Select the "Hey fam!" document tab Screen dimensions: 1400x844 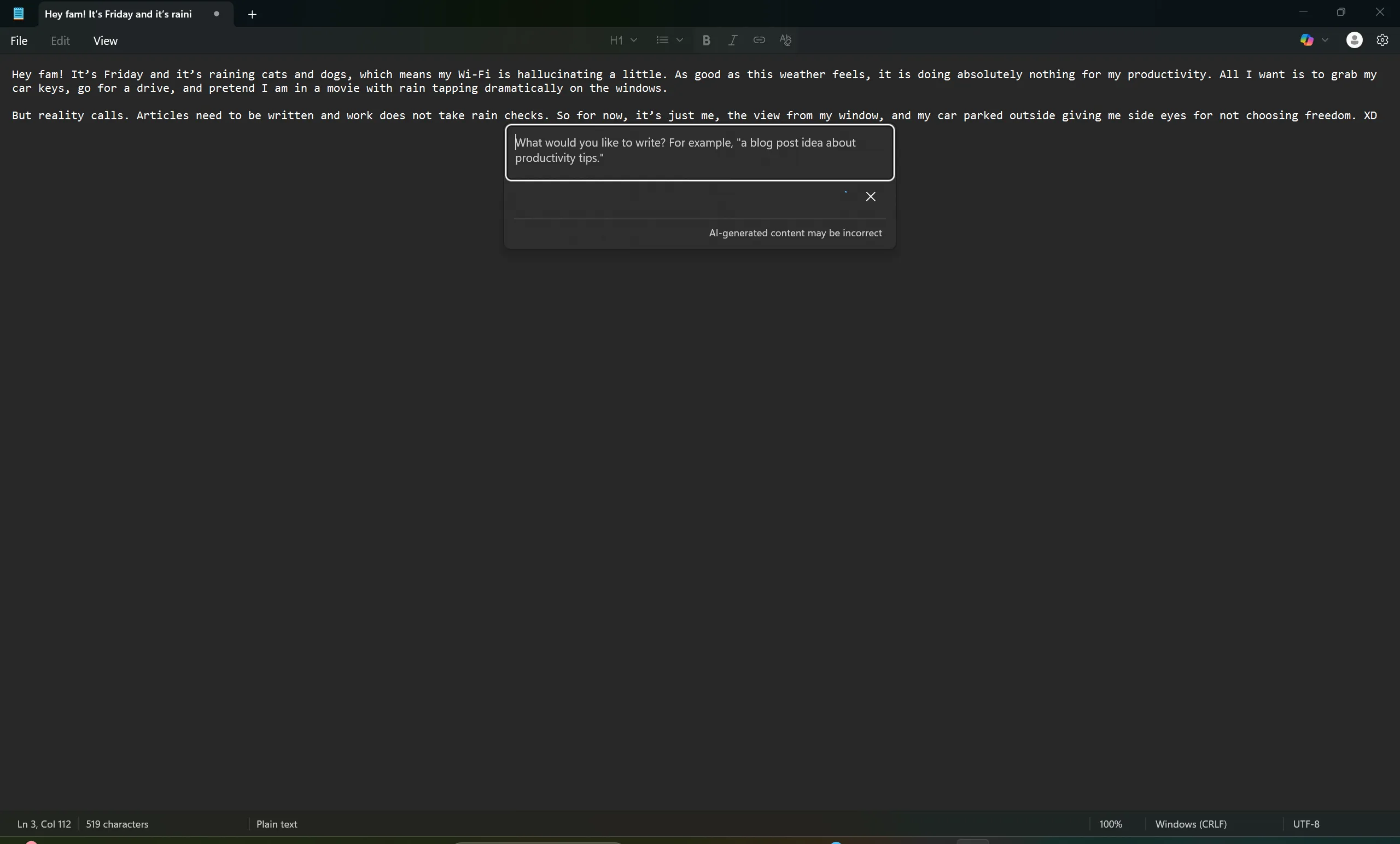coord(118,14)
